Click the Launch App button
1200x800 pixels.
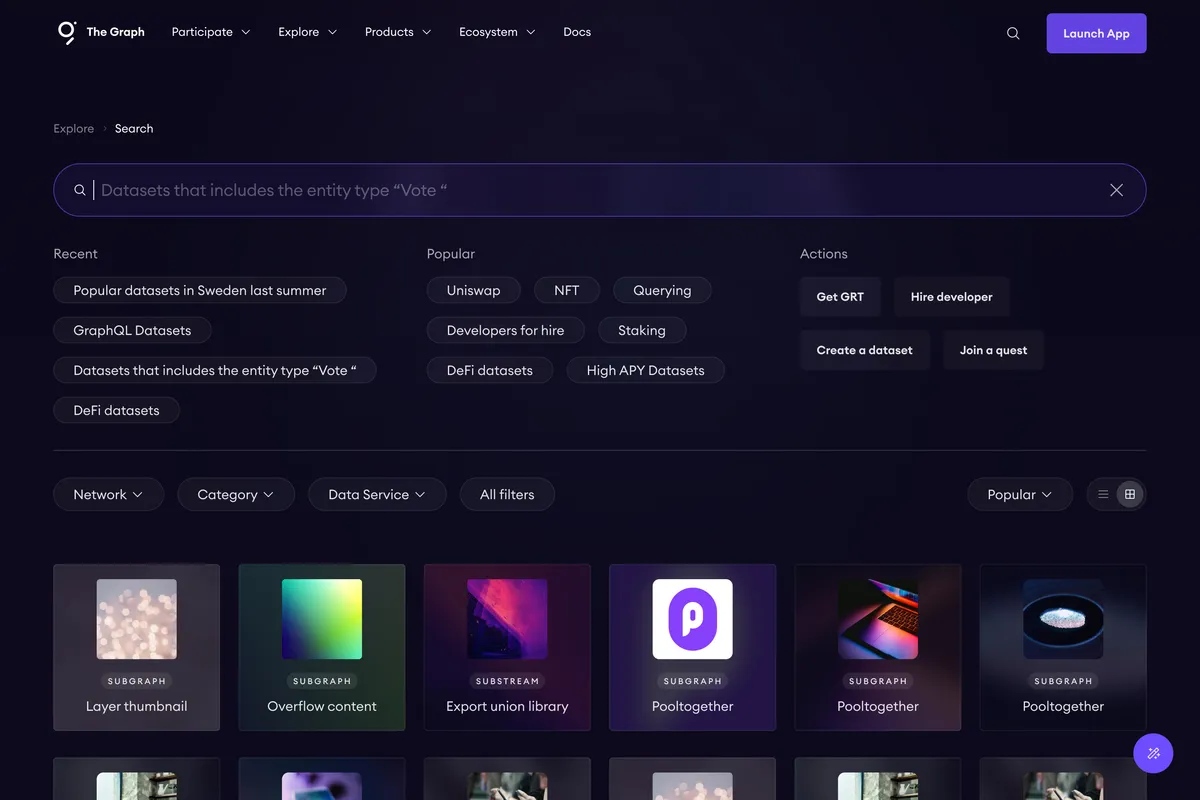point(1096,33)
